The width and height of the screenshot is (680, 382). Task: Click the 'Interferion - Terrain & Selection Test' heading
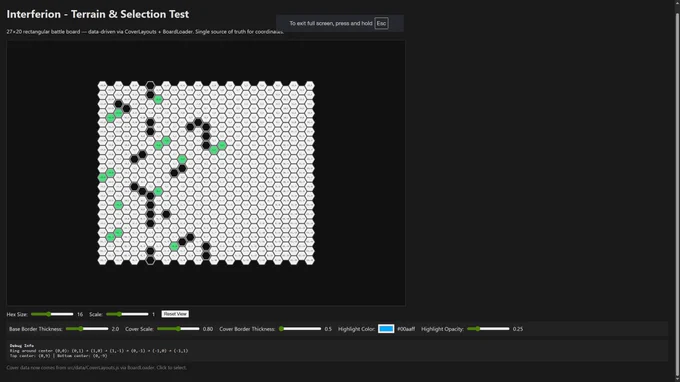click(x=98, y=14)
